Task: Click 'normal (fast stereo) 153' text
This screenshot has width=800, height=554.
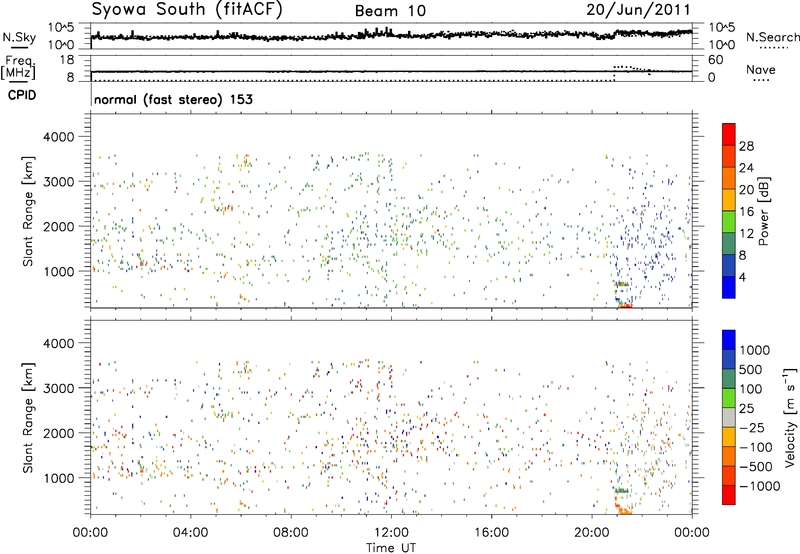Action: coord(173,100)
